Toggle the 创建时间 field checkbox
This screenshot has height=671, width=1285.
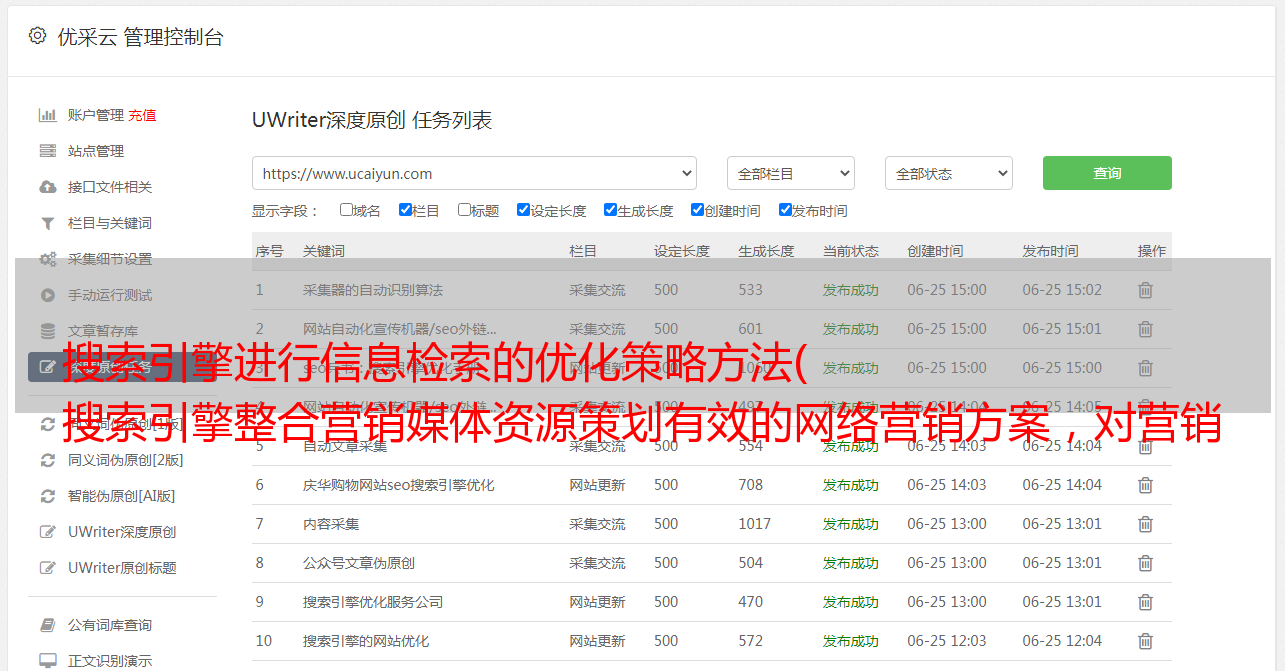click(697, 210)
